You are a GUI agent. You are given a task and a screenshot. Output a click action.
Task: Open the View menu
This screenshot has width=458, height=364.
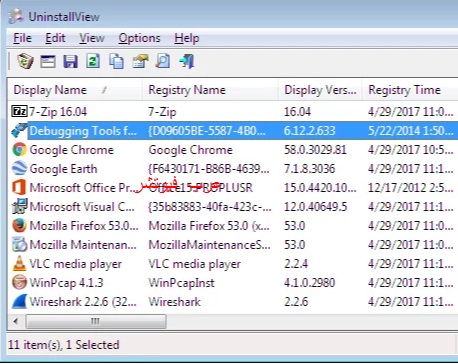[x=92, y=38]
